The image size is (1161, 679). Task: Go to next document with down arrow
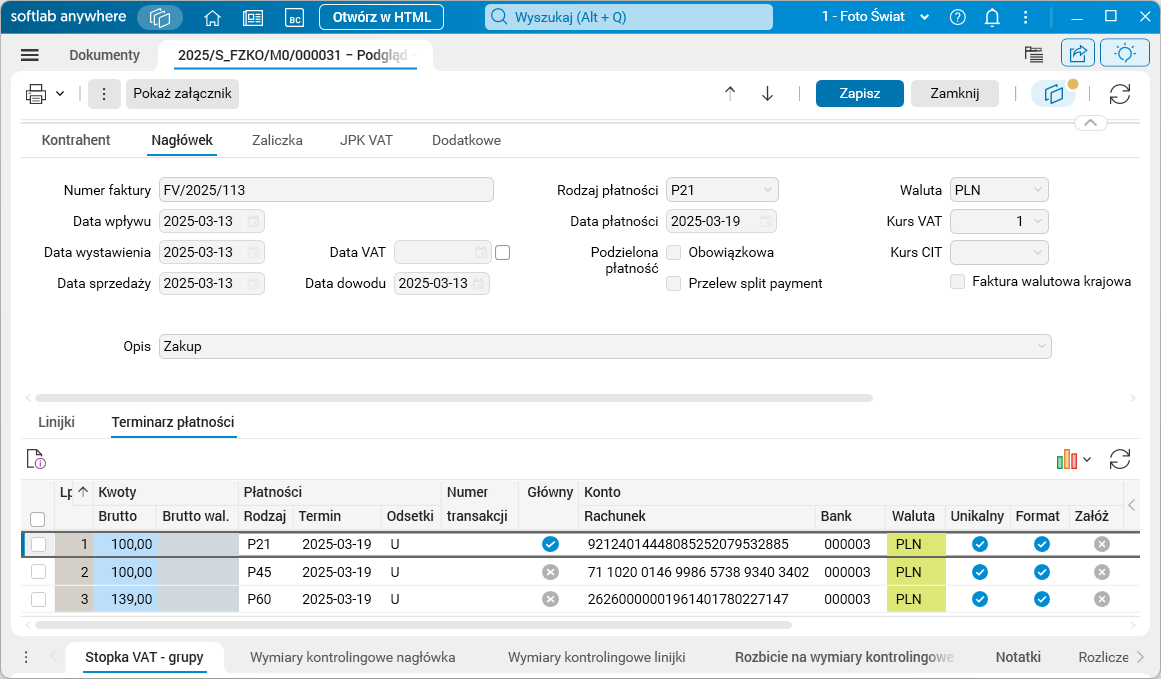click(x=768, y=93)
